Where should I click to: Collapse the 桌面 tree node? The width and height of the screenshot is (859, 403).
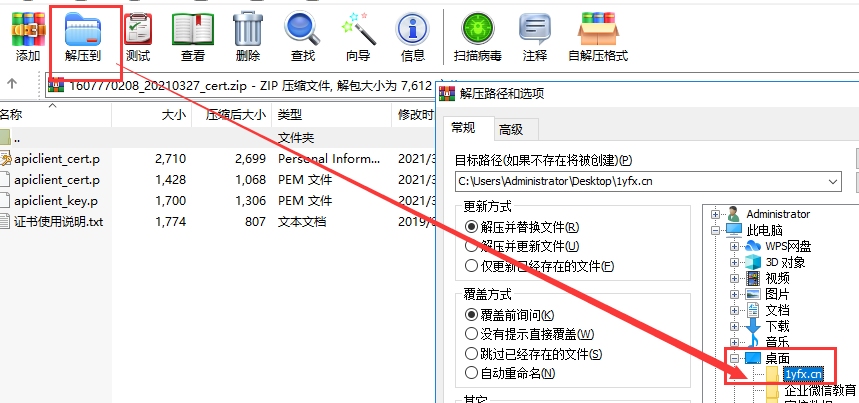(x=734, y=358)
